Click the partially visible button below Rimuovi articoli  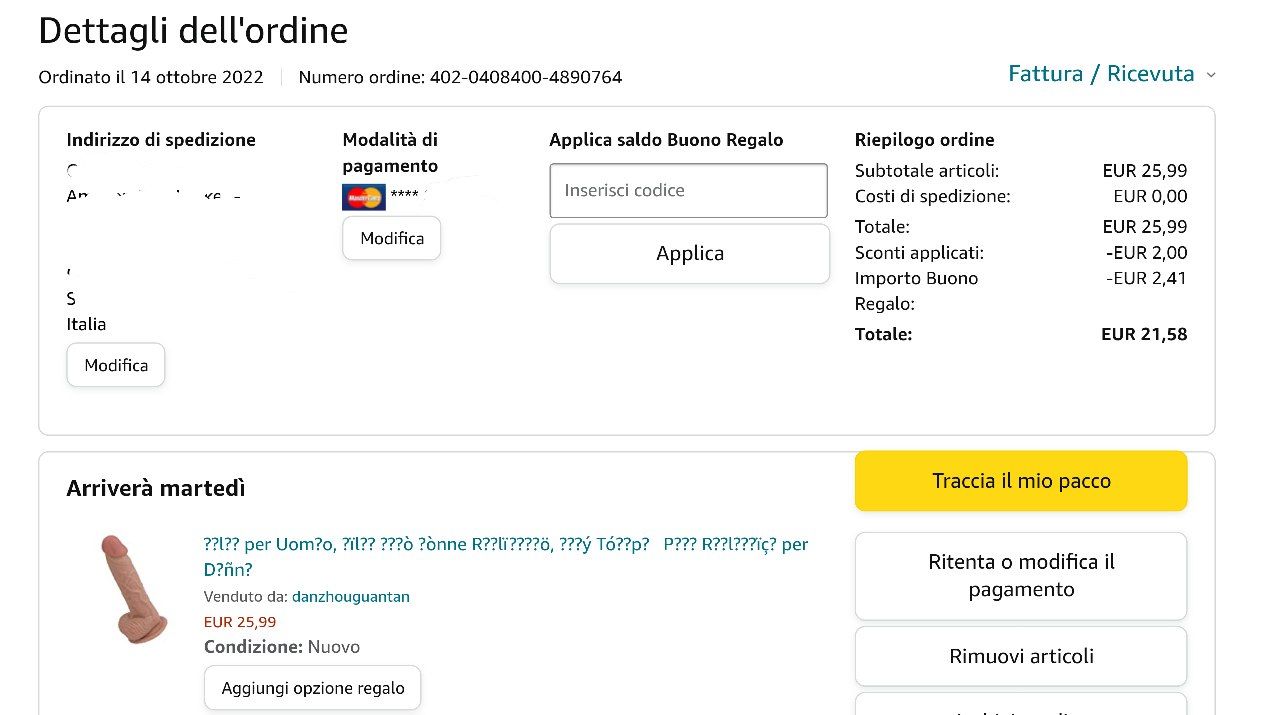click(1021, 706)
